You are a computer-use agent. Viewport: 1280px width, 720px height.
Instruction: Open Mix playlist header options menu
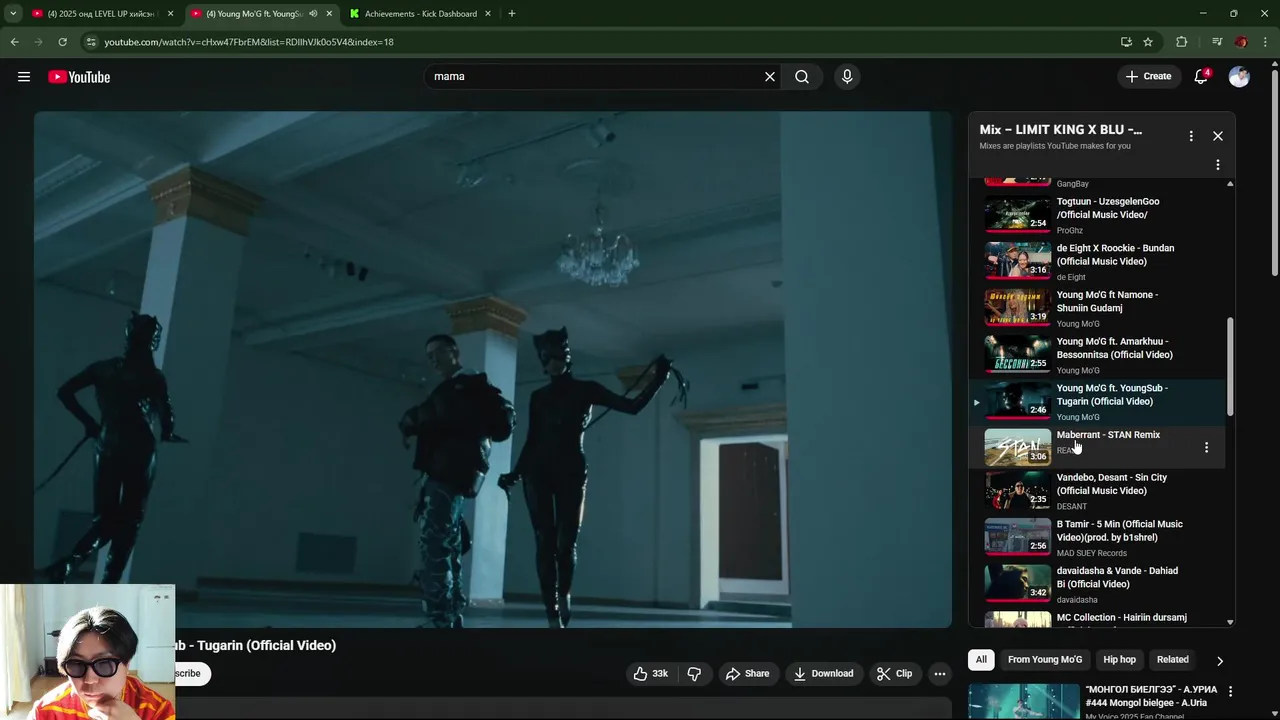1191,136
